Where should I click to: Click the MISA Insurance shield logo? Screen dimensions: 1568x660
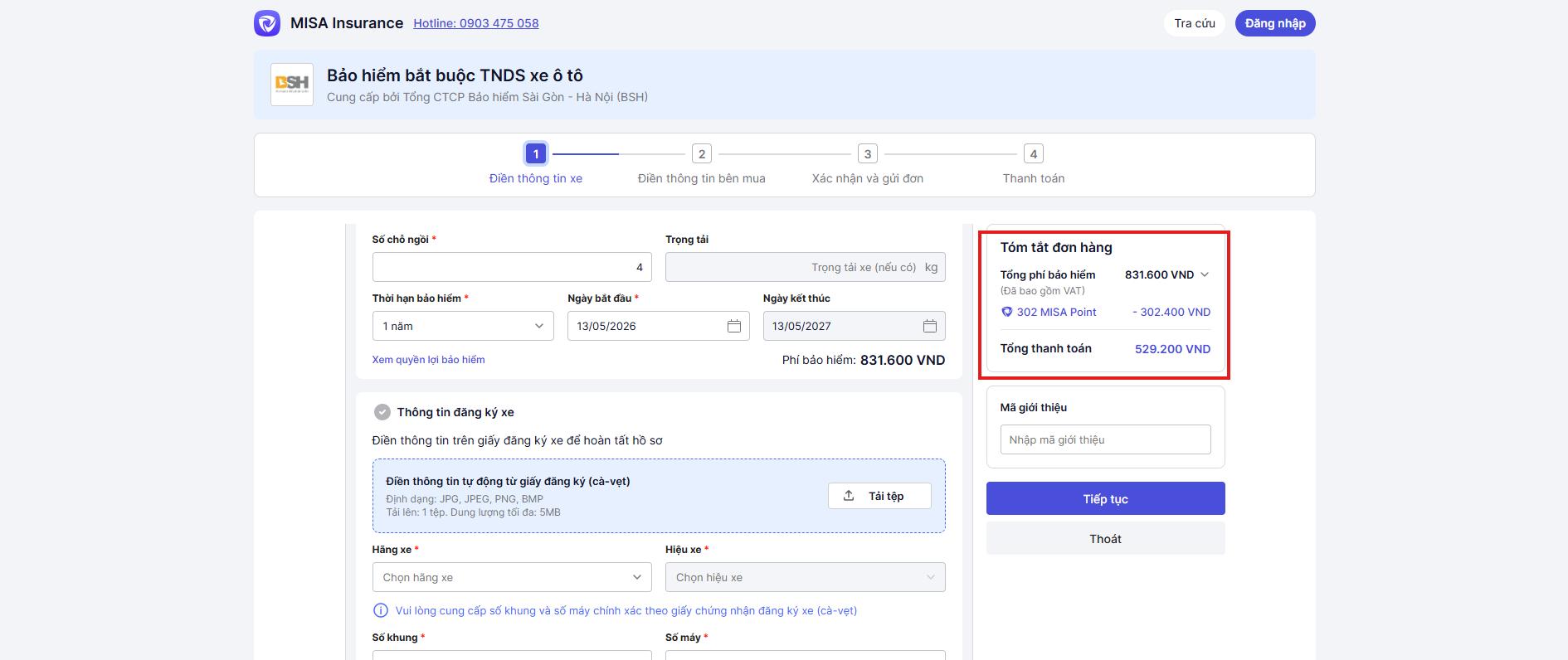pyautogui.click(x=267, y=23)
